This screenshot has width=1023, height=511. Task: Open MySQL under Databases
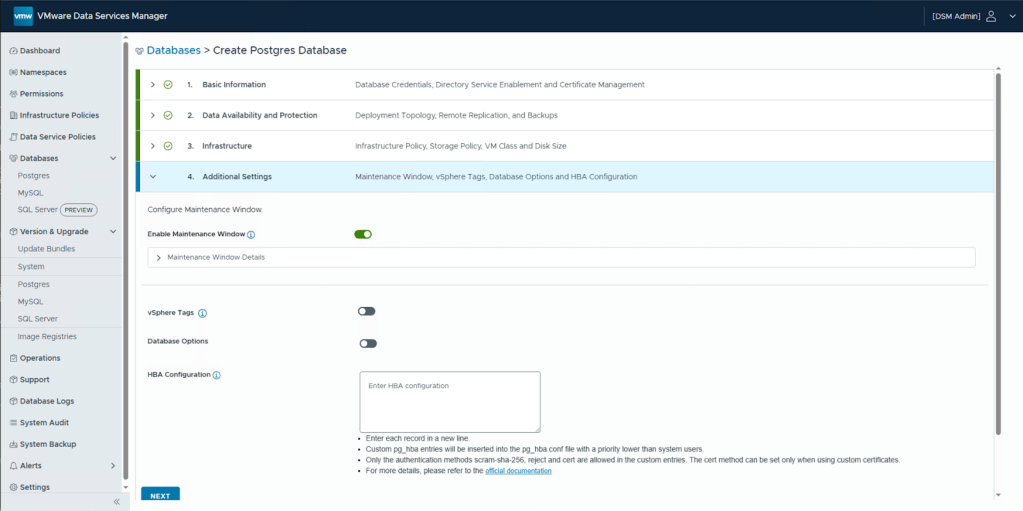pyautogui.click(x=31, y=193)
